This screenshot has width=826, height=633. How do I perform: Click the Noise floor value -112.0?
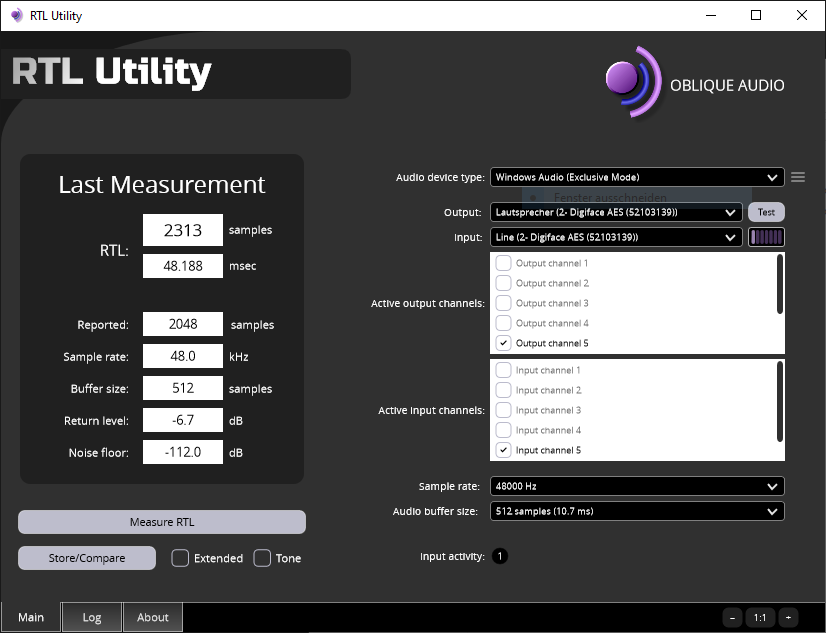(183, 452)
